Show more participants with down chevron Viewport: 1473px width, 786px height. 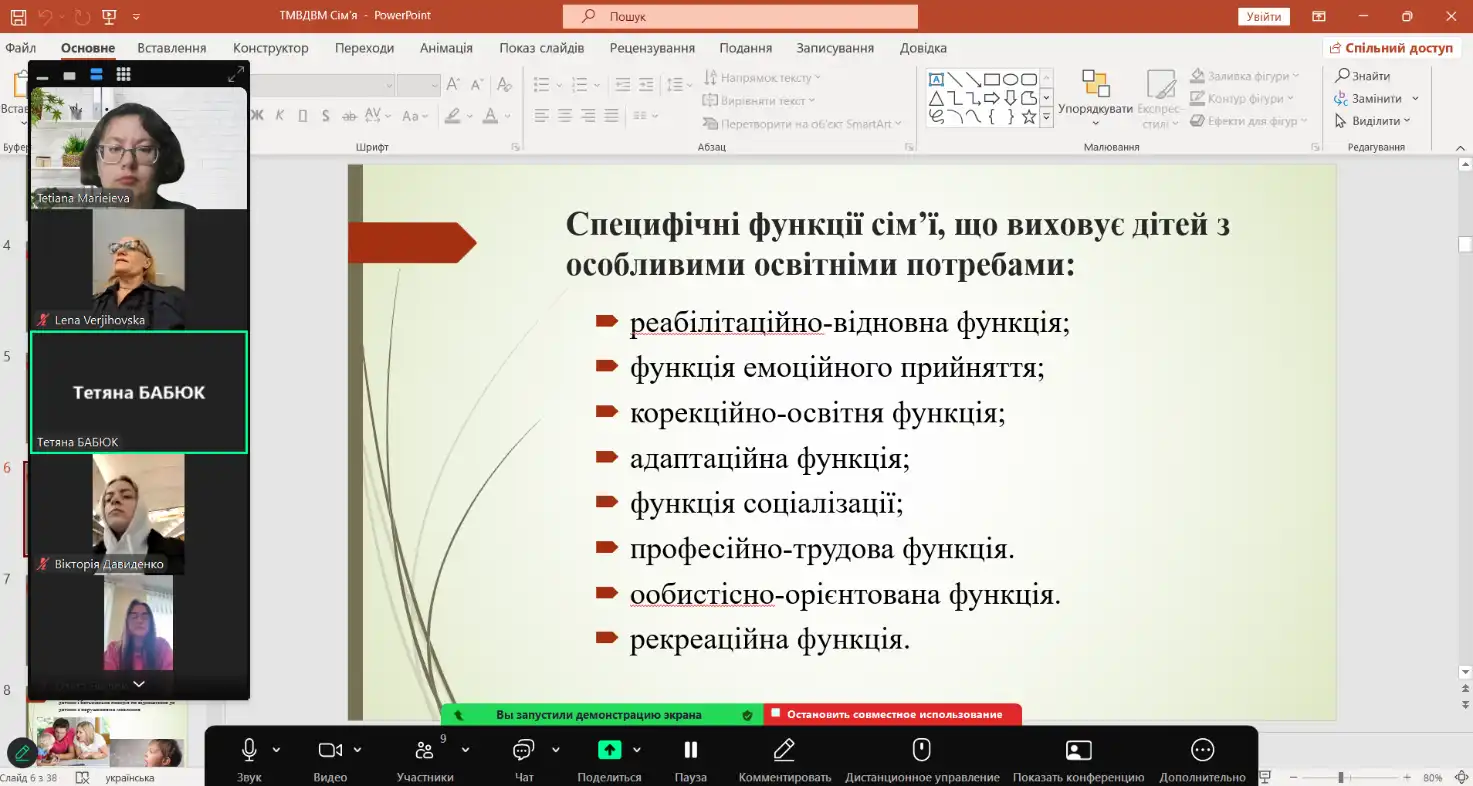coord(139,684)
